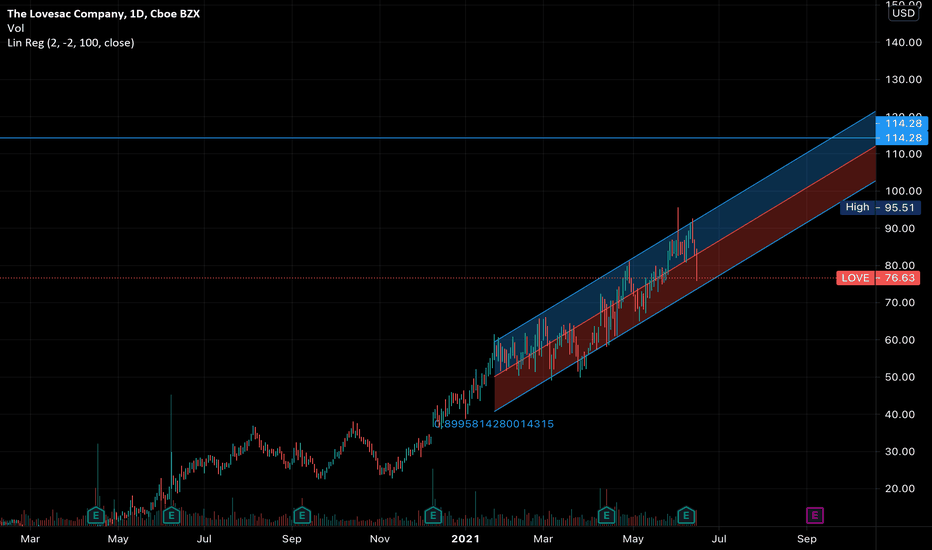The width and height of the screenshot is (932, 550).
Task: Click the earnings E marker in June 2020
Action: [171, 516]
